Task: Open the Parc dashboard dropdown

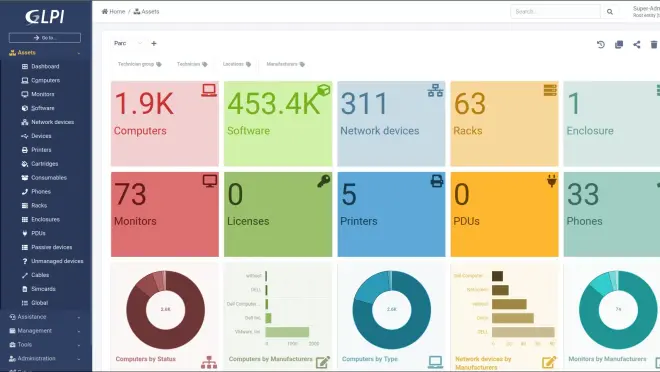Action: coord(128,43)
